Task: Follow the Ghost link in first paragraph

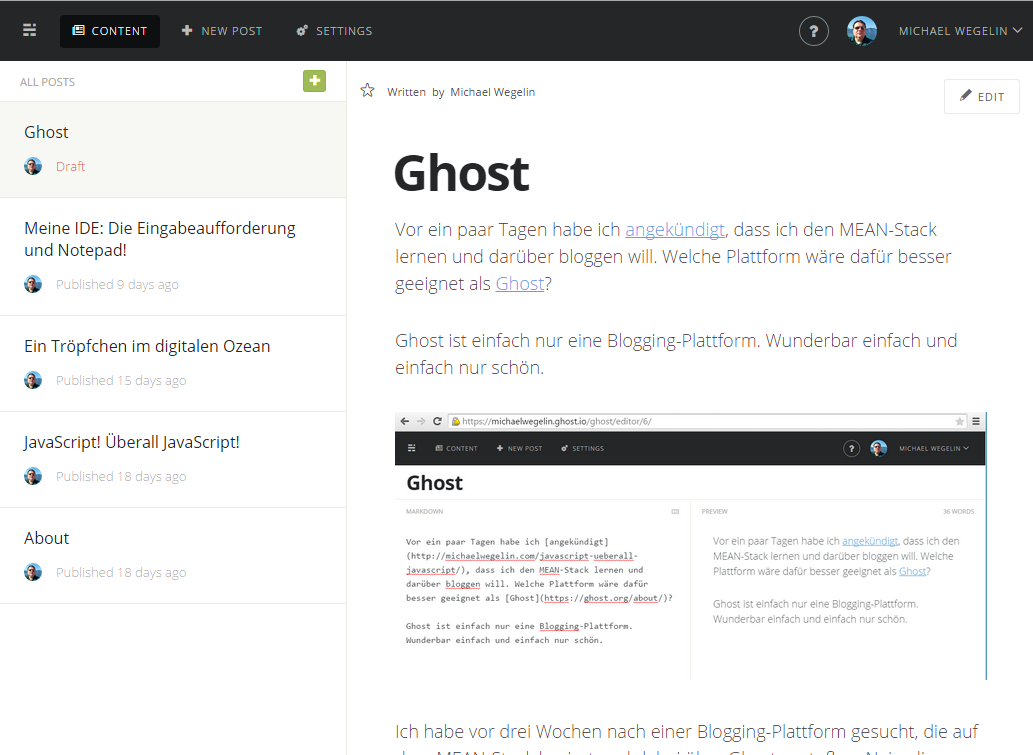Action: point(520,283)
